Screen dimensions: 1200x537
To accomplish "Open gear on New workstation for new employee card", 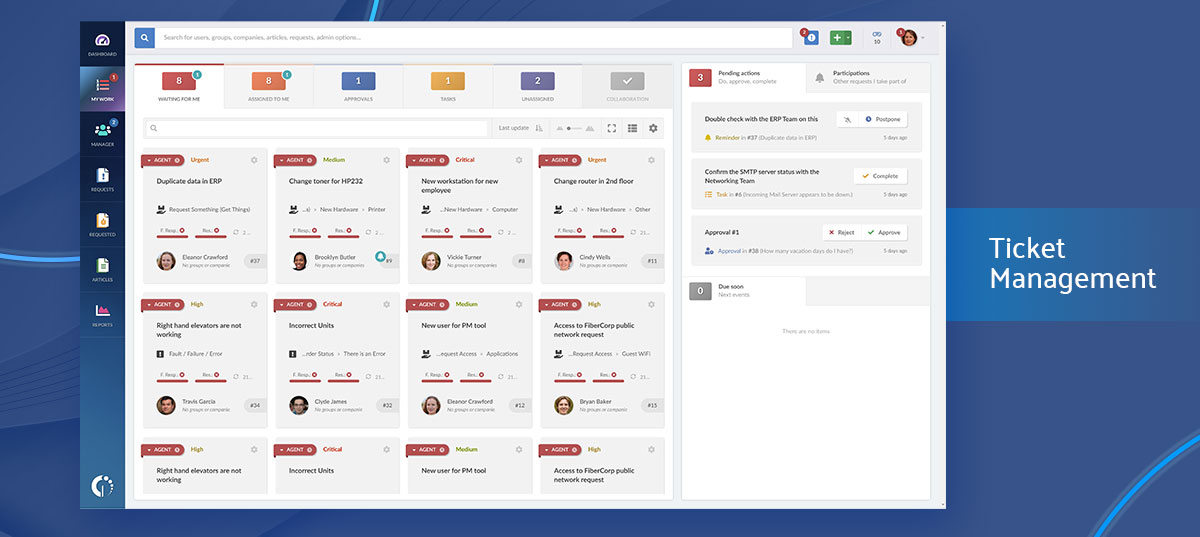I will 519,160.
